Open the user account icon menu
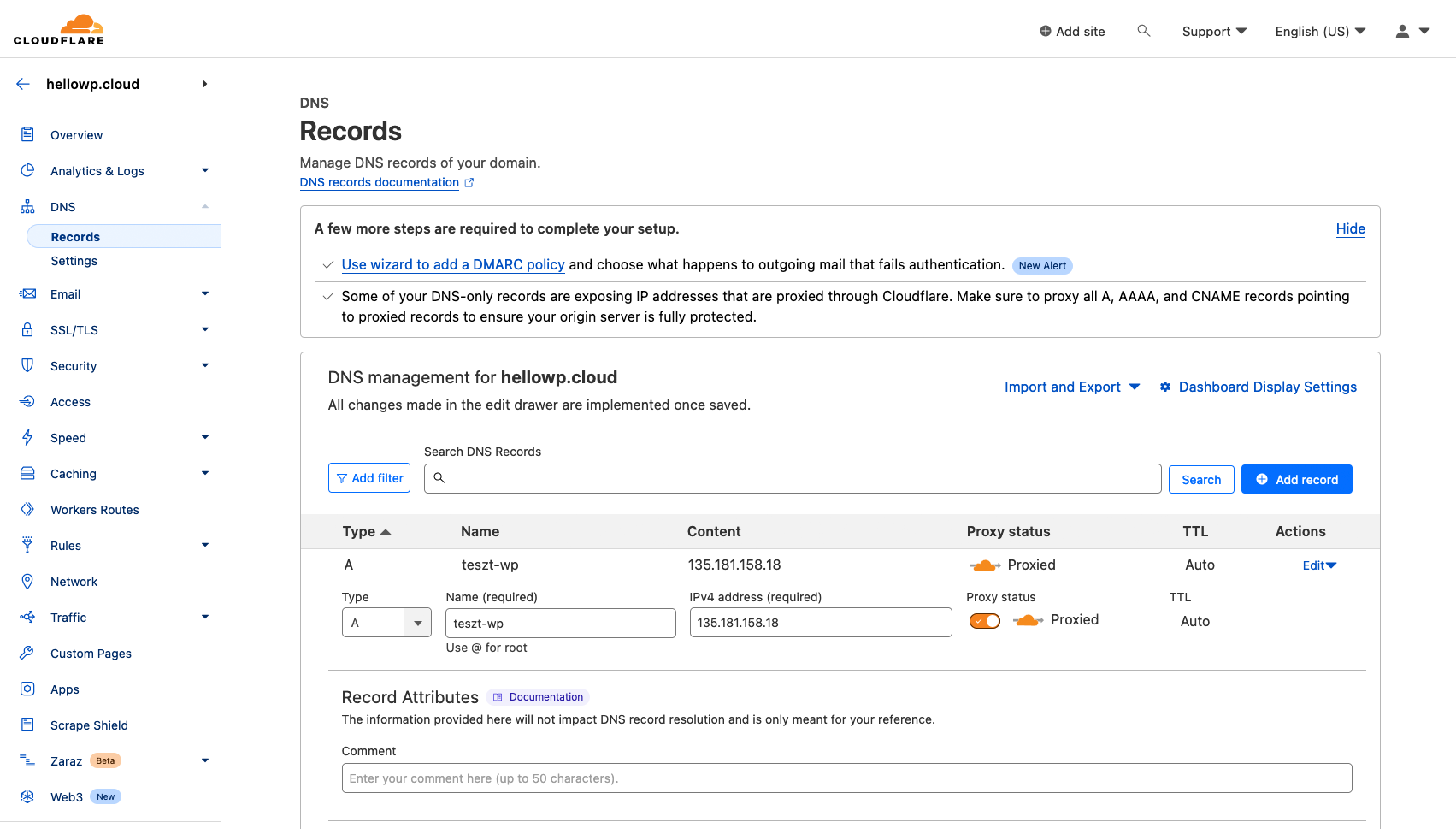The image size is (1456, 834). [1412, 31]
